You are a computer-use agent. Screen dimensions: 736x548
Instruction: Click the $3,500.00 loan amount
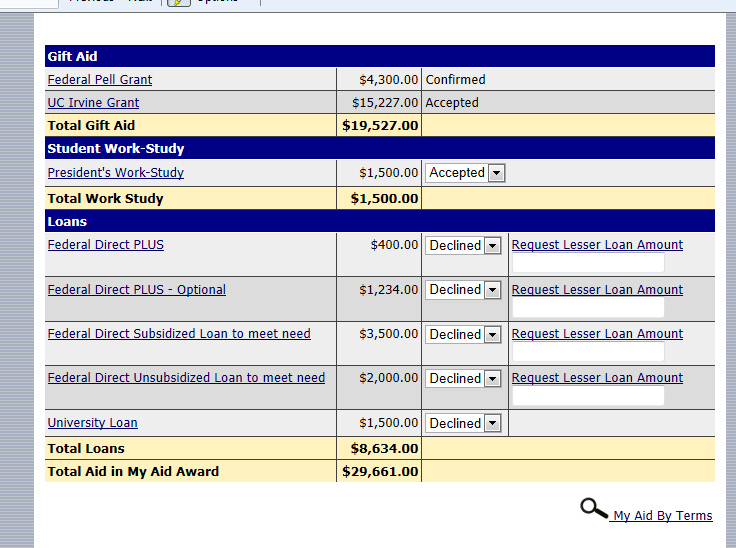[388, 333]
